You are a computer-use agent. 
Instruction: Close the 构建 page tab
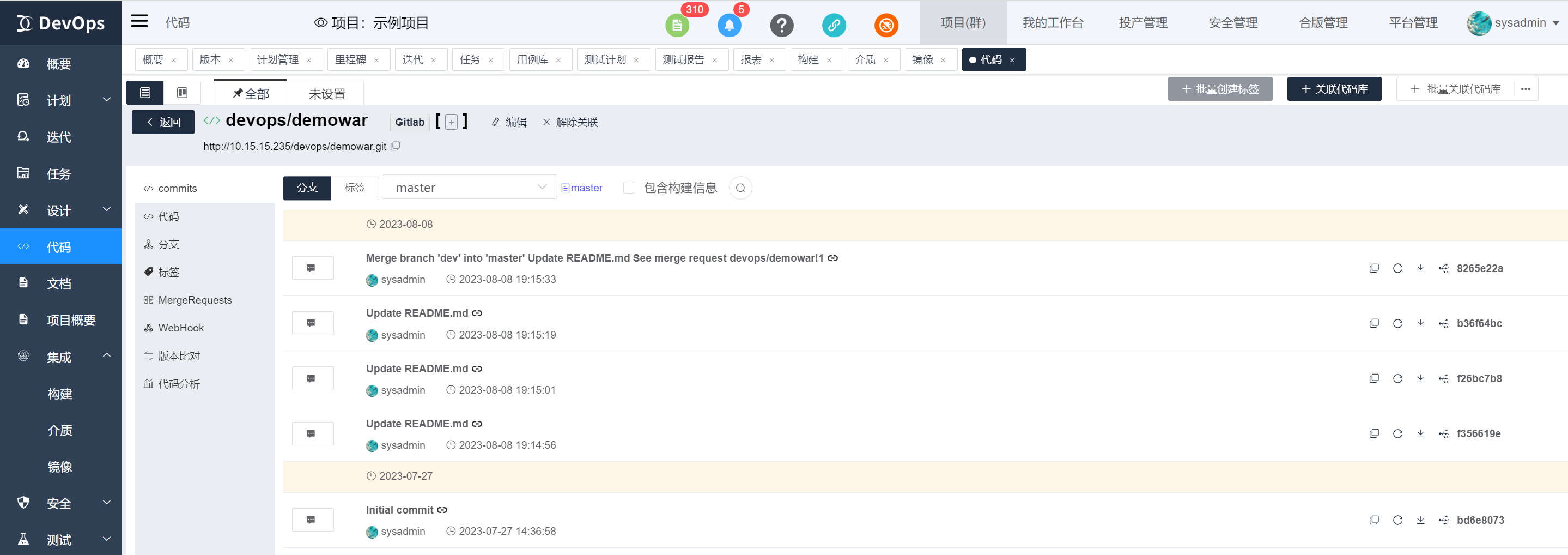pyautogui.click(x=829, y=61)
